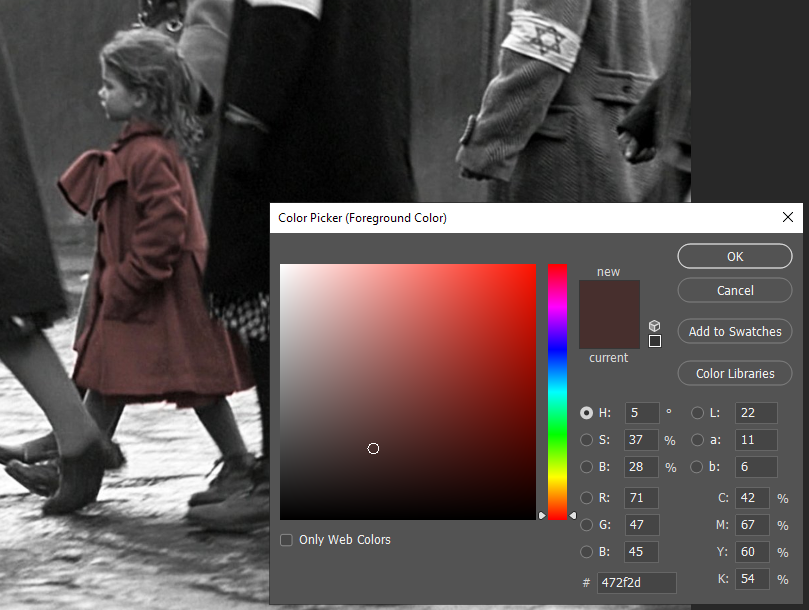Click the hex color field 472f2d

click(x=637, y=583)
